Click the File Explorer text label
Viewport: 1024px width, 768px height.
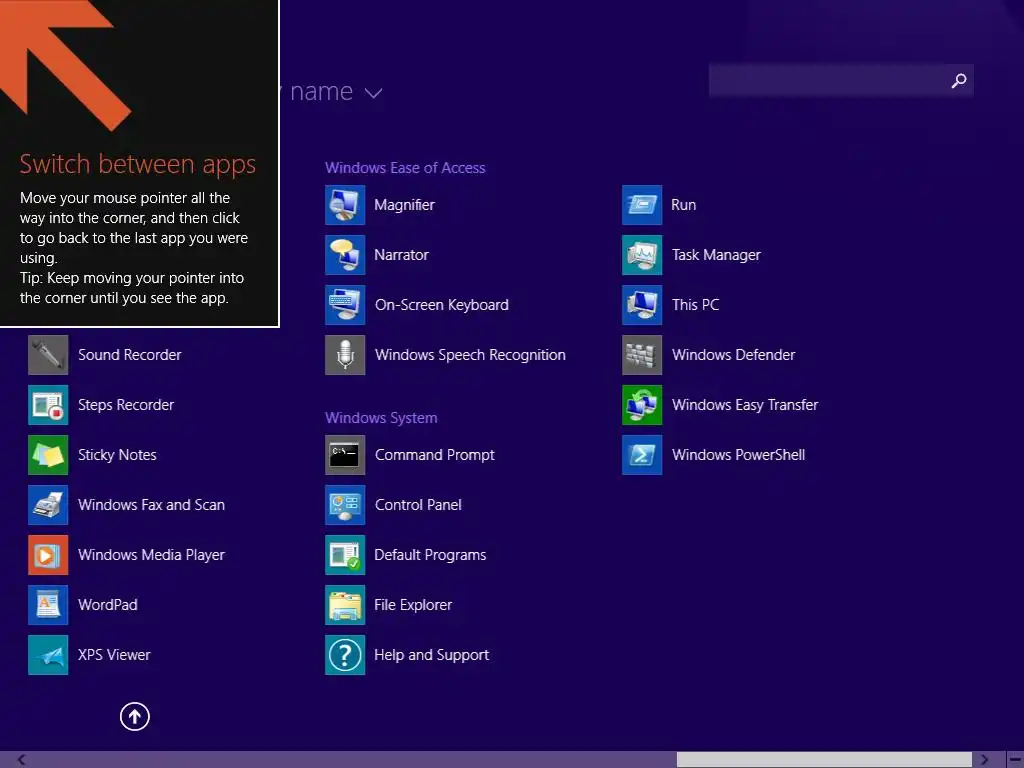(413, 605)
